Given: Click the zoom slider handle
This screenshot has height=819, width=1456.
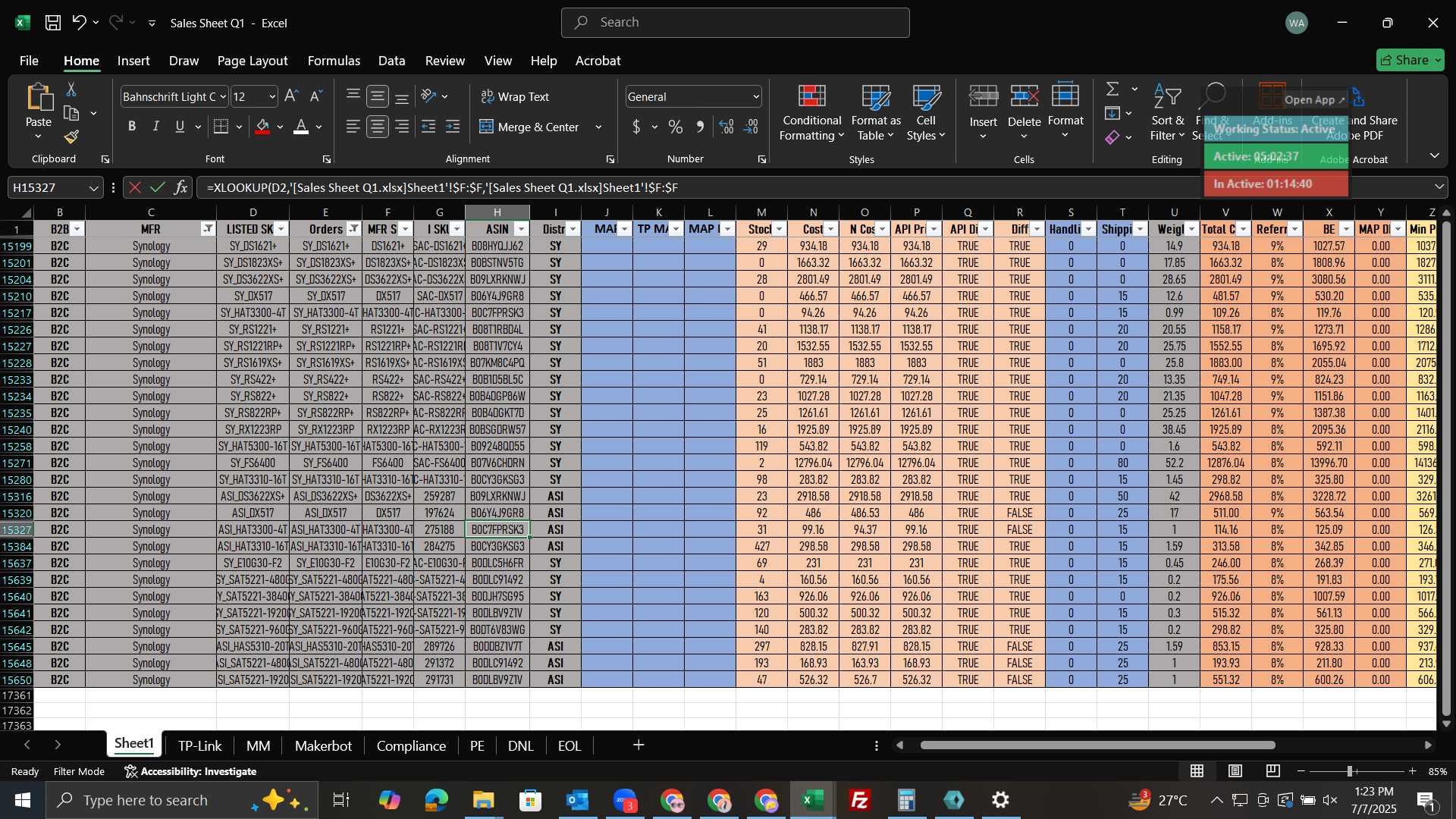Looking at the screenshot, I should pyautogui.click(x=1350, y=771).
